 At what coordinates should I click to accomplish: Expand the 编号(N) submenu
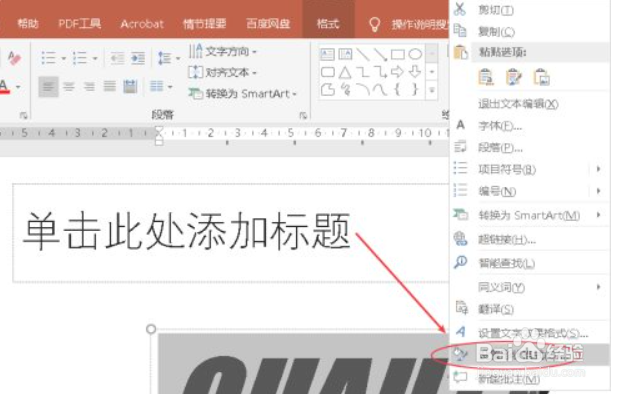point(598,191)
